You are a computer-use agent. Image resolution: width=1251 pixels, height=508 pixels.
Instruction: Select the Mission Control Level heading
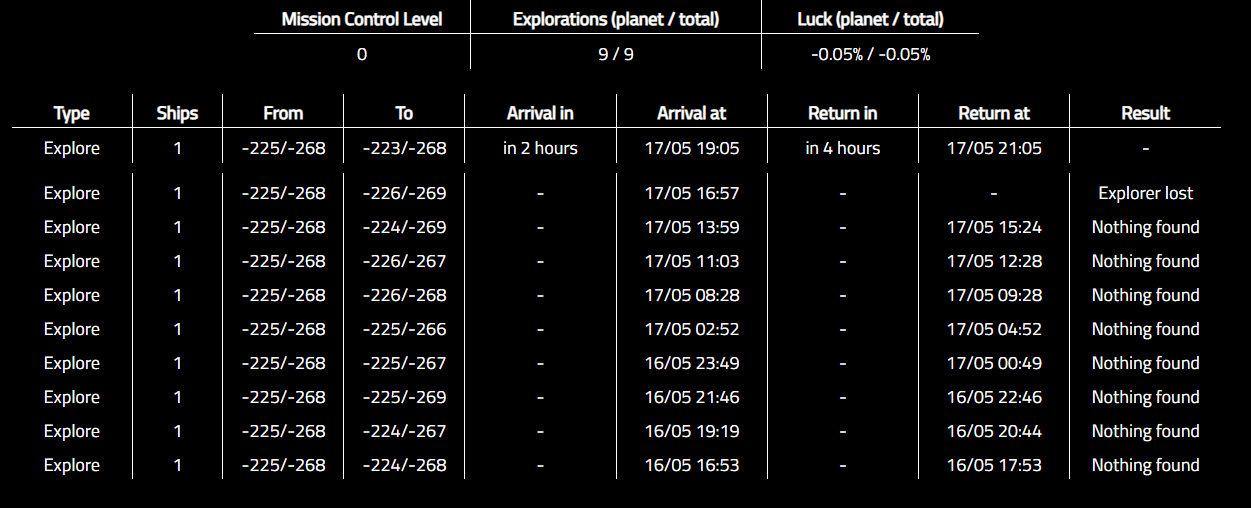click(x=362, y=19)
